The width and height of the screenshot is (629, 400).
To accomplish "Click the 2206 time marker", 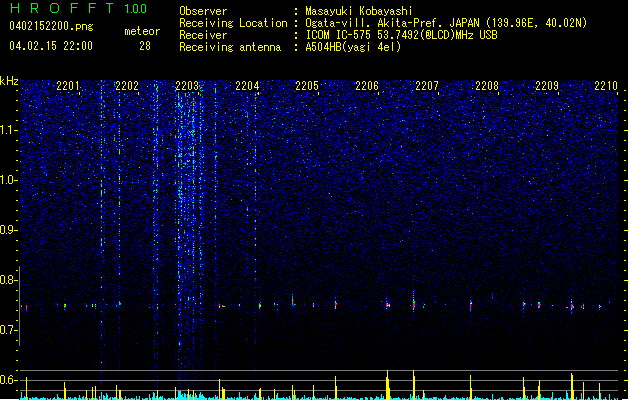I will (x=367, y=86).
